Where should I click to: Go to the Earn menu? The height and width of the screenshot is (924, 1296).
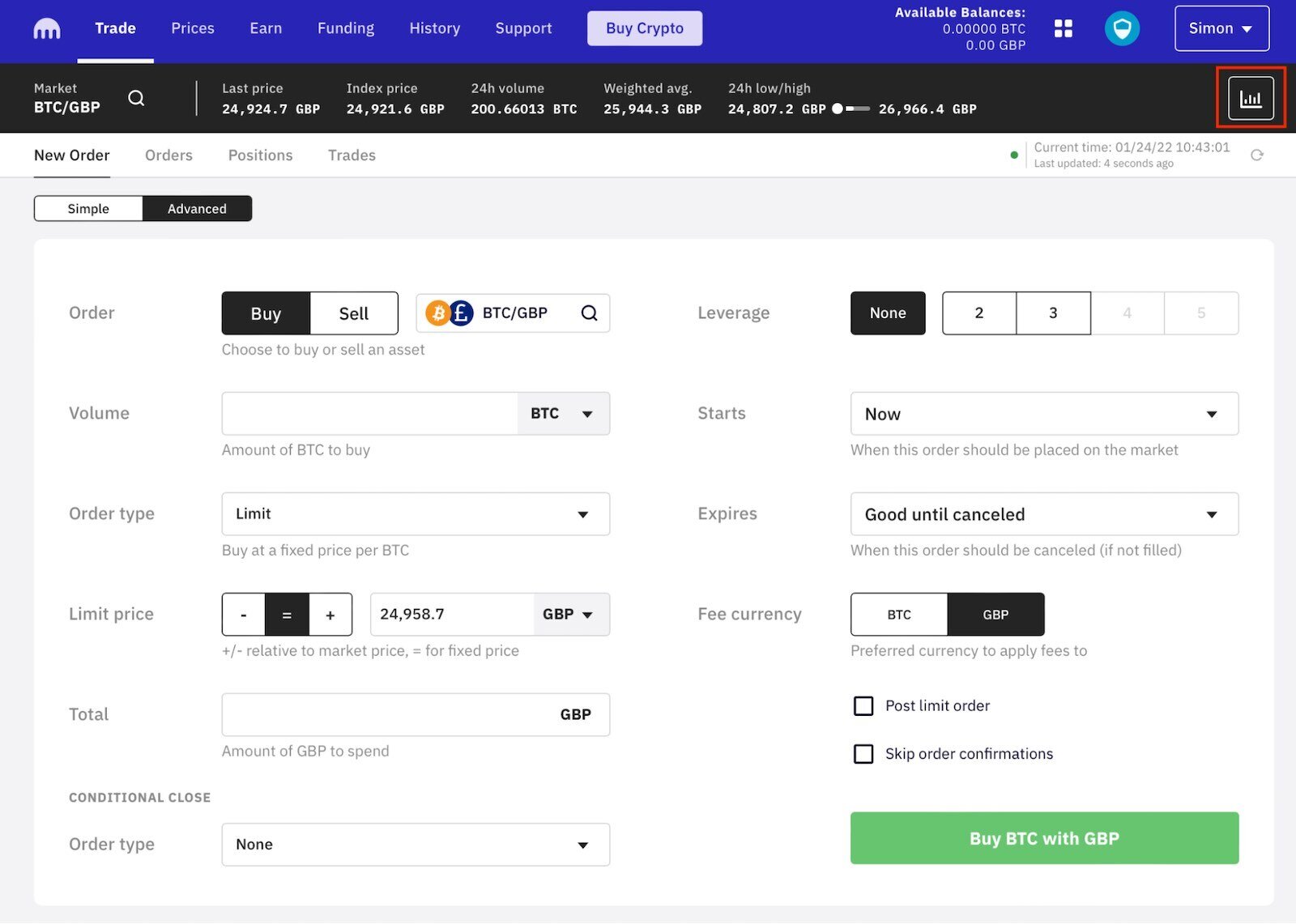tap(266, 28)
